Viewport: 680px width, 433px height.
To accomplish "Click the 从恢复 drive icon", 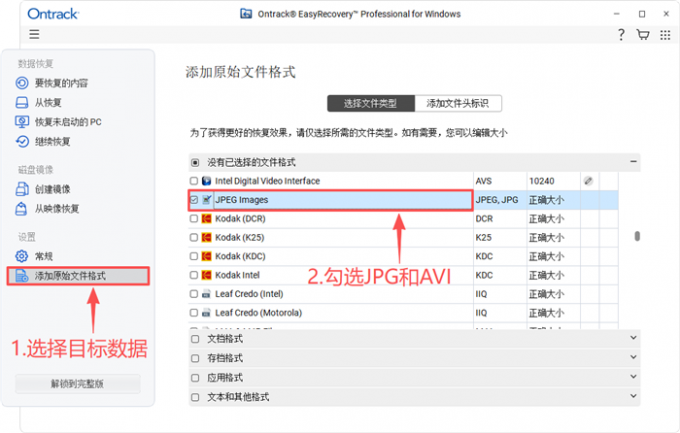I will pyautogui.click(x=22, y=102).
